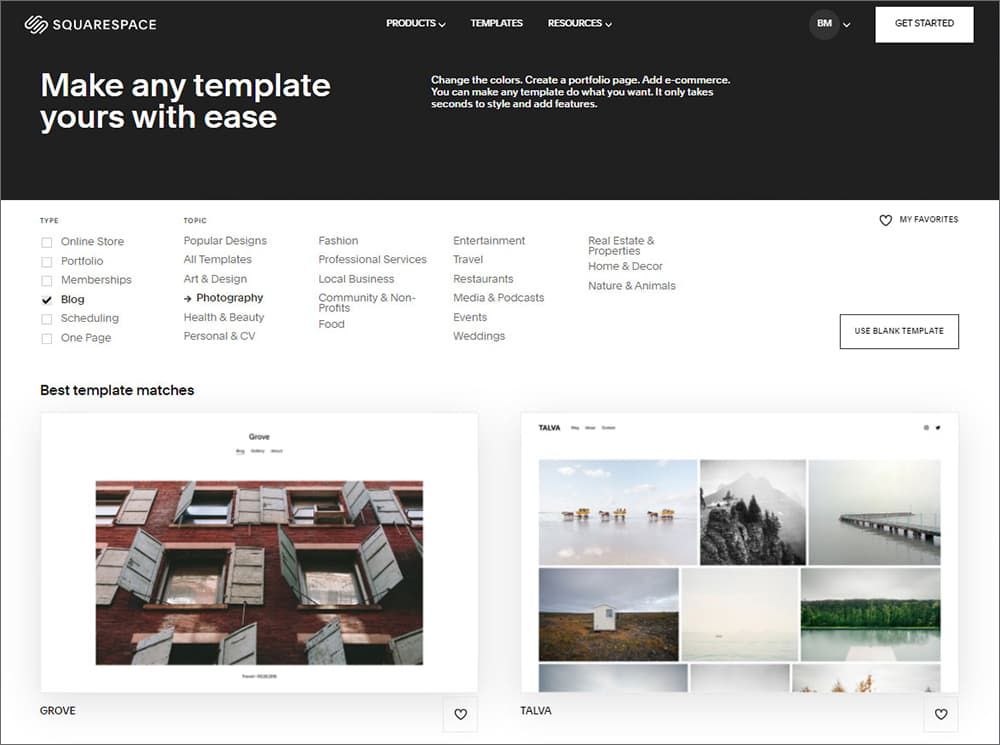The image size is (1000, 745).
Task: Choose All Templates topic
Action: point(217,260)
